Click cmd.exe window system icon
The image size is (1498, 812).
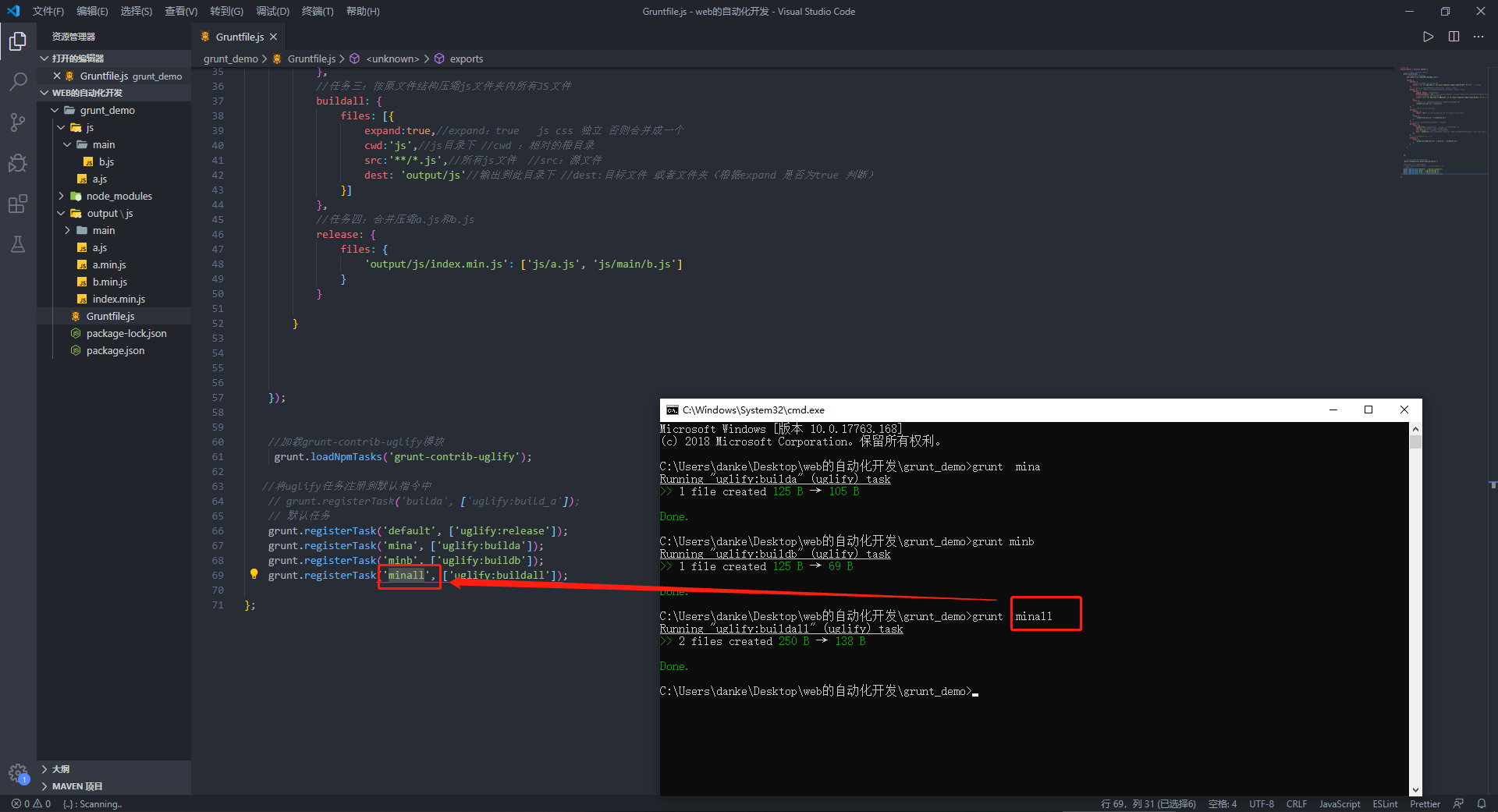(x=672, y=410)
